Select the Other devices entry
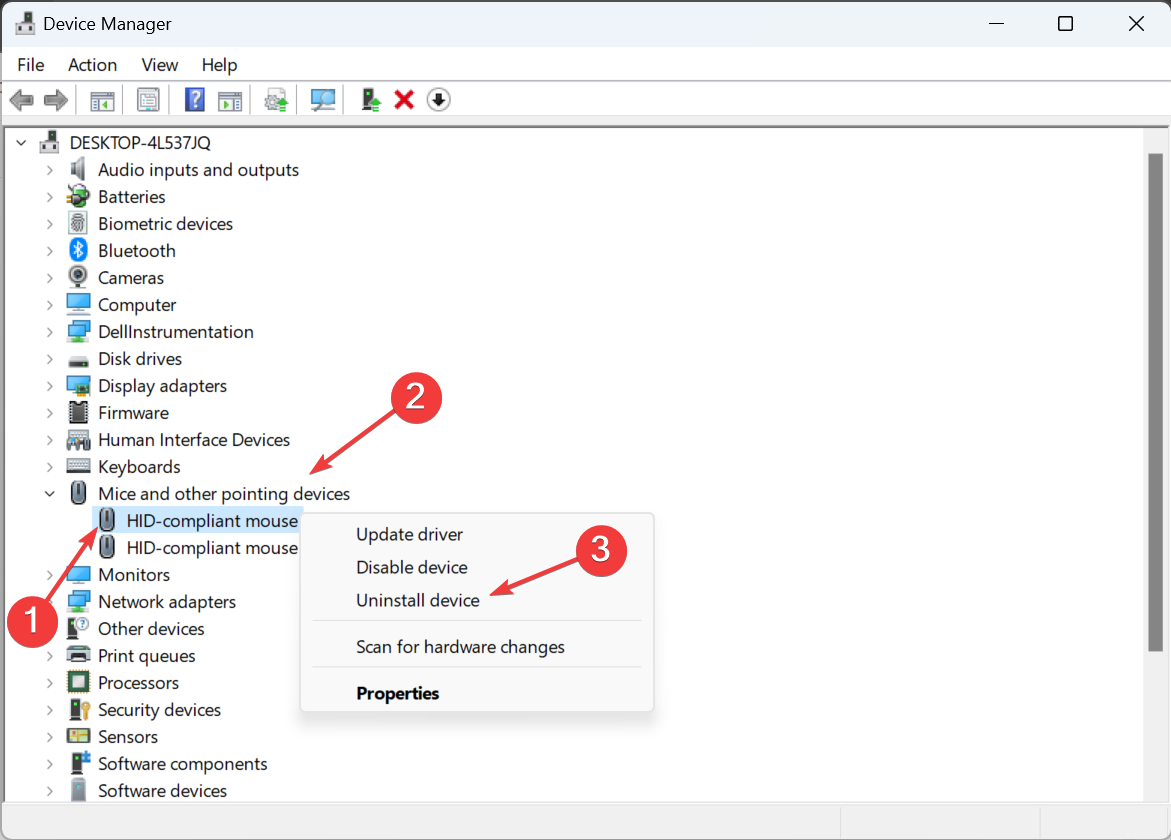The width and height of the screenshot is (1171, 840). (151, 629)
